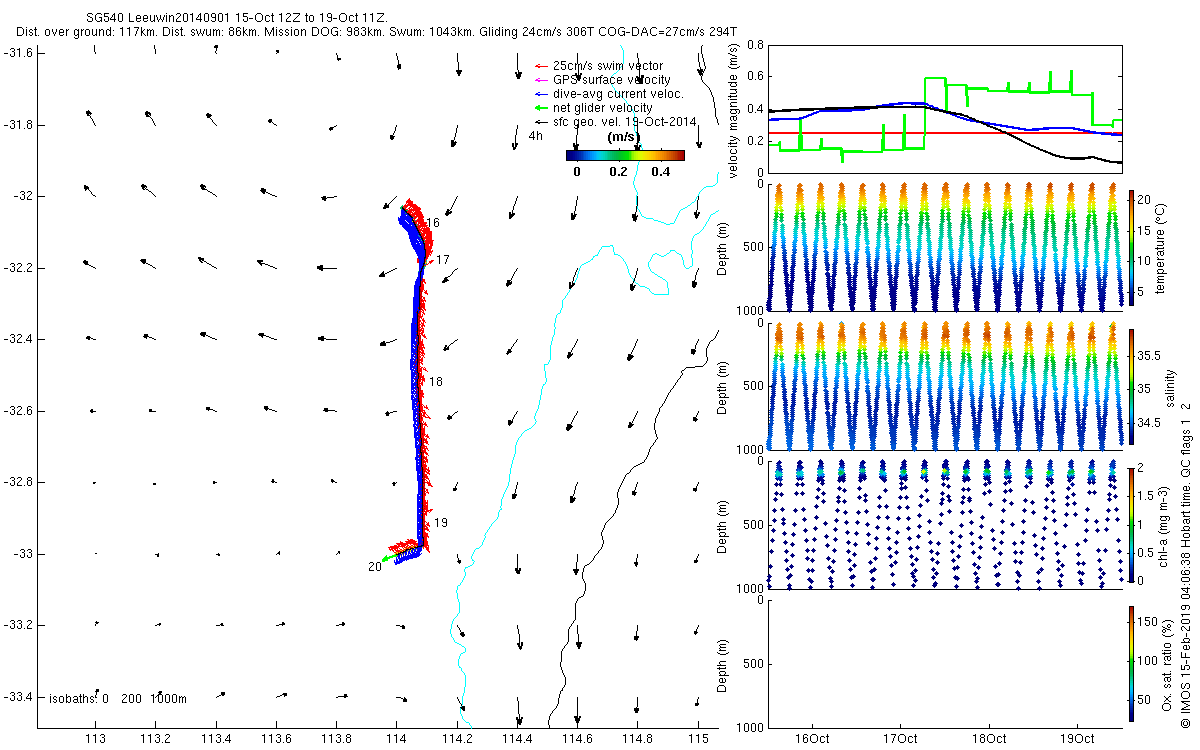This screenshot has width=1200, height=750.
Task: Click day marker 17 on glider track
Action: [x=443, y=260]
